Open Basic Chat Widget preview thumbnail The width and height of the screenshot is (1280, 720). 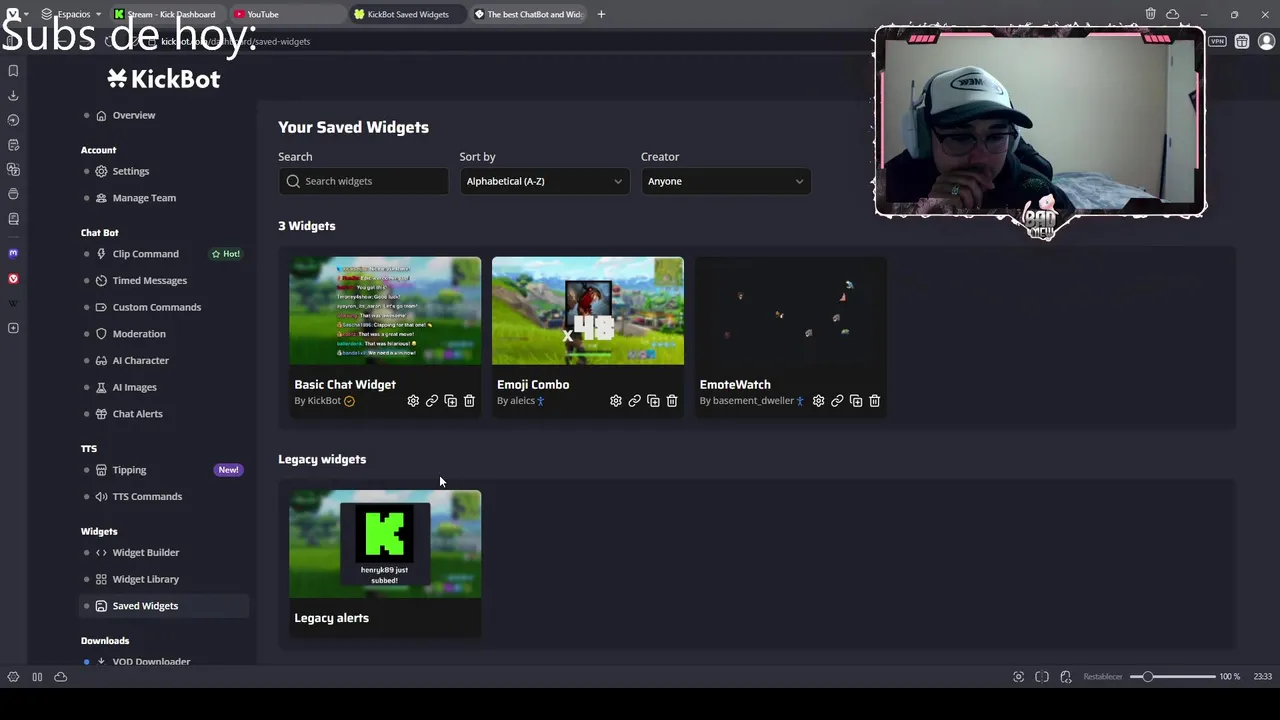[385, 311]
